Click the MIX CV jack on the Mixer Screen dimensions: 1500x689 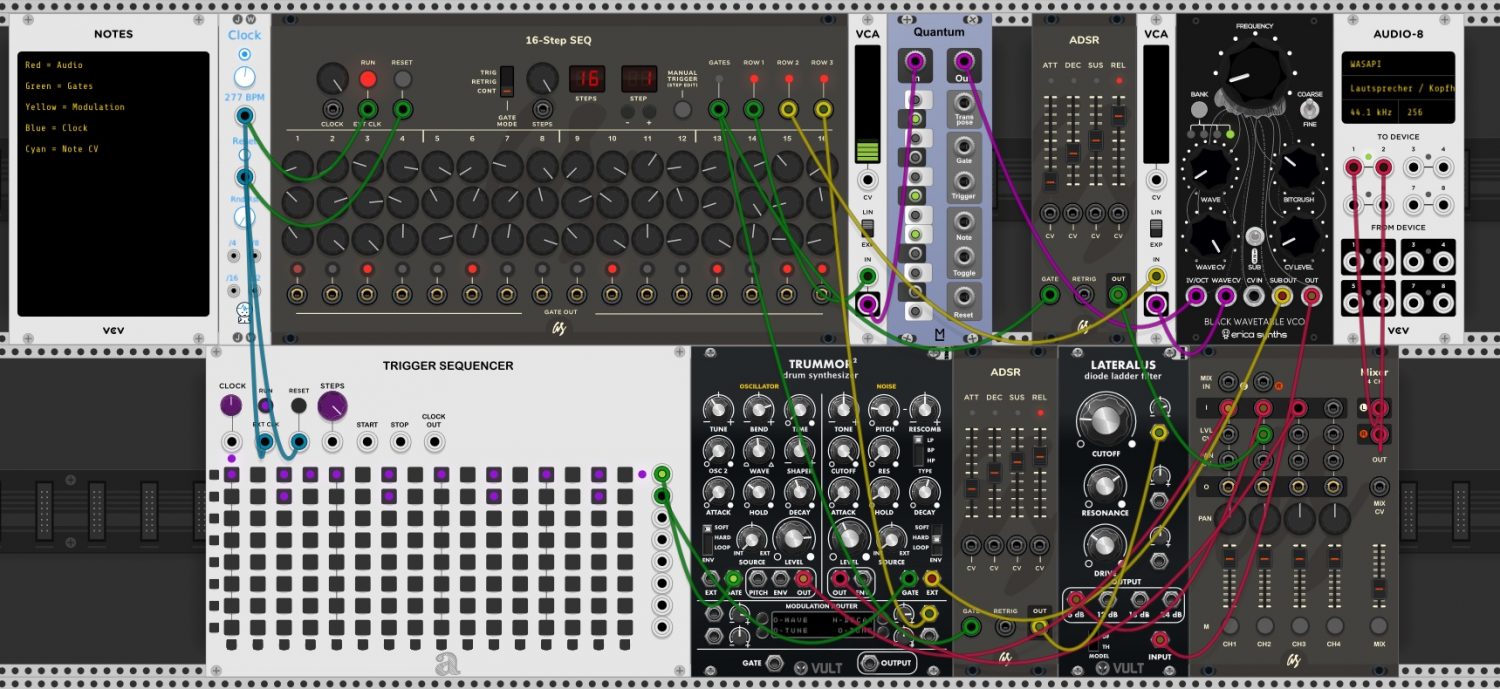pyautogui.click(x=1380, y=487)
